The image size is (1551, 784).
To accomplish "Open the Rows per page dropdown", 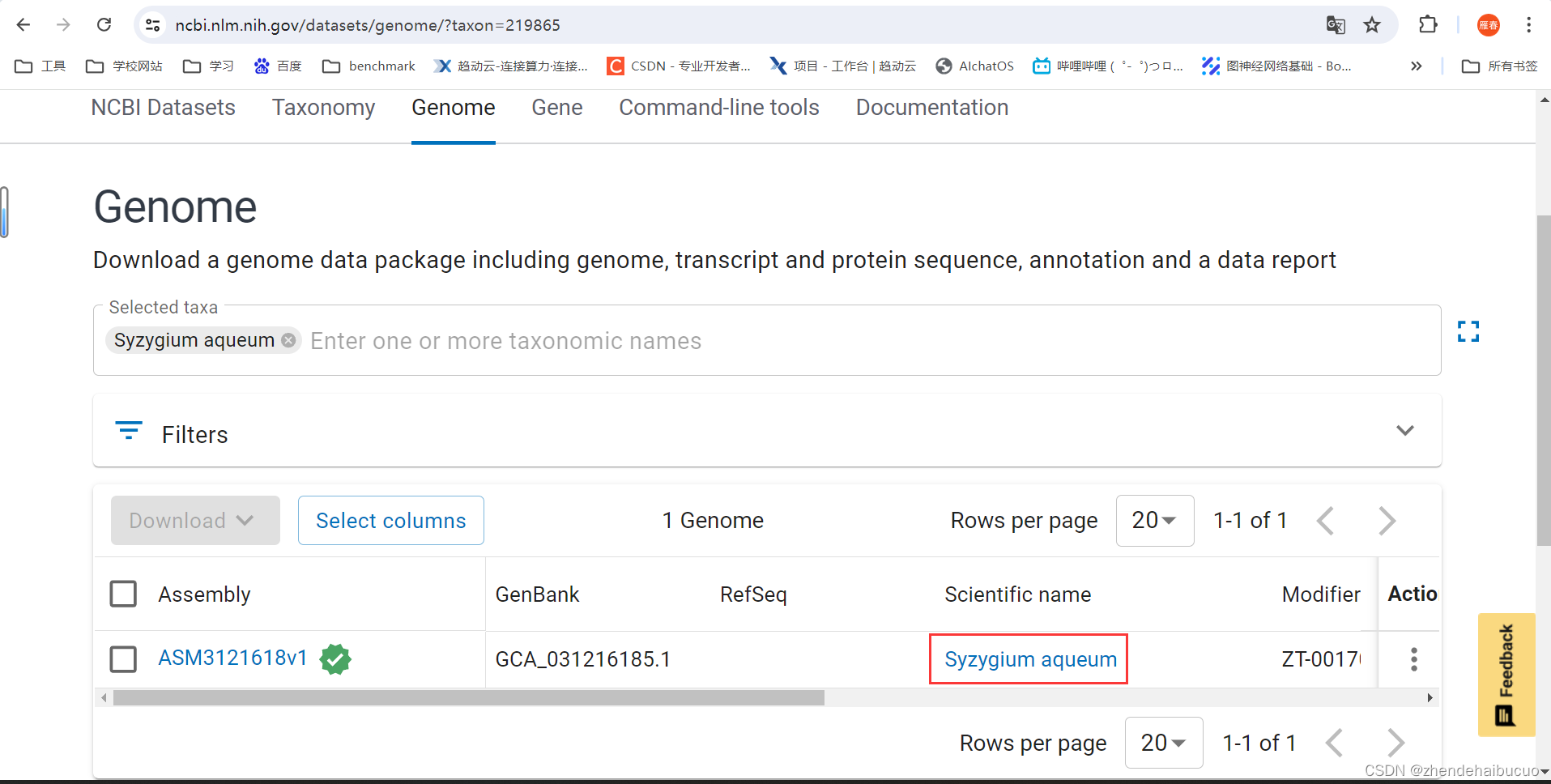I will 1155,520.
